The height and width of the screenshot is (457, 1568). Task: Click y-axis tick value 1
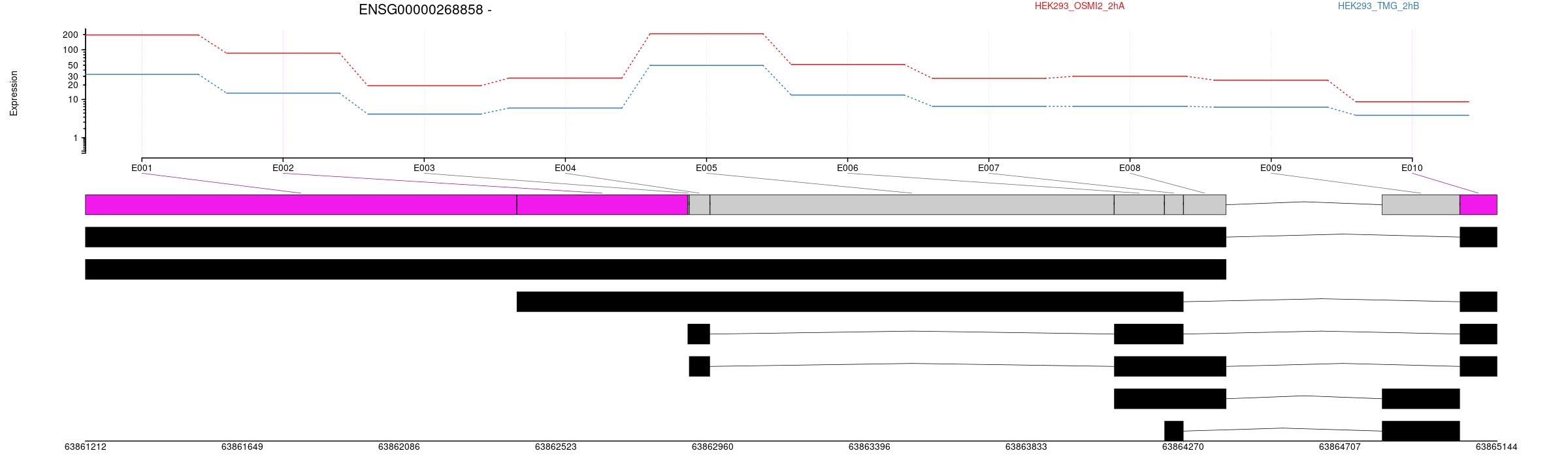75,138
